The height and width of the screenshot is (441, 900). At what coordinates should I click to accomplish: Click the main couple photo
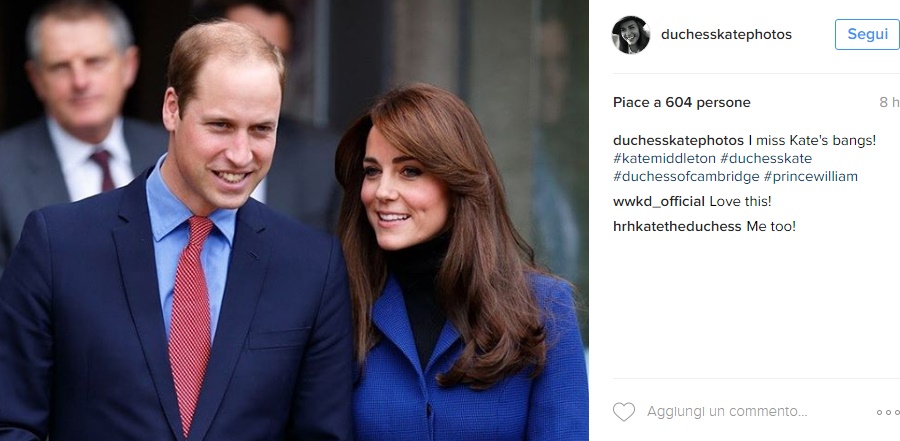coord(294,220)
